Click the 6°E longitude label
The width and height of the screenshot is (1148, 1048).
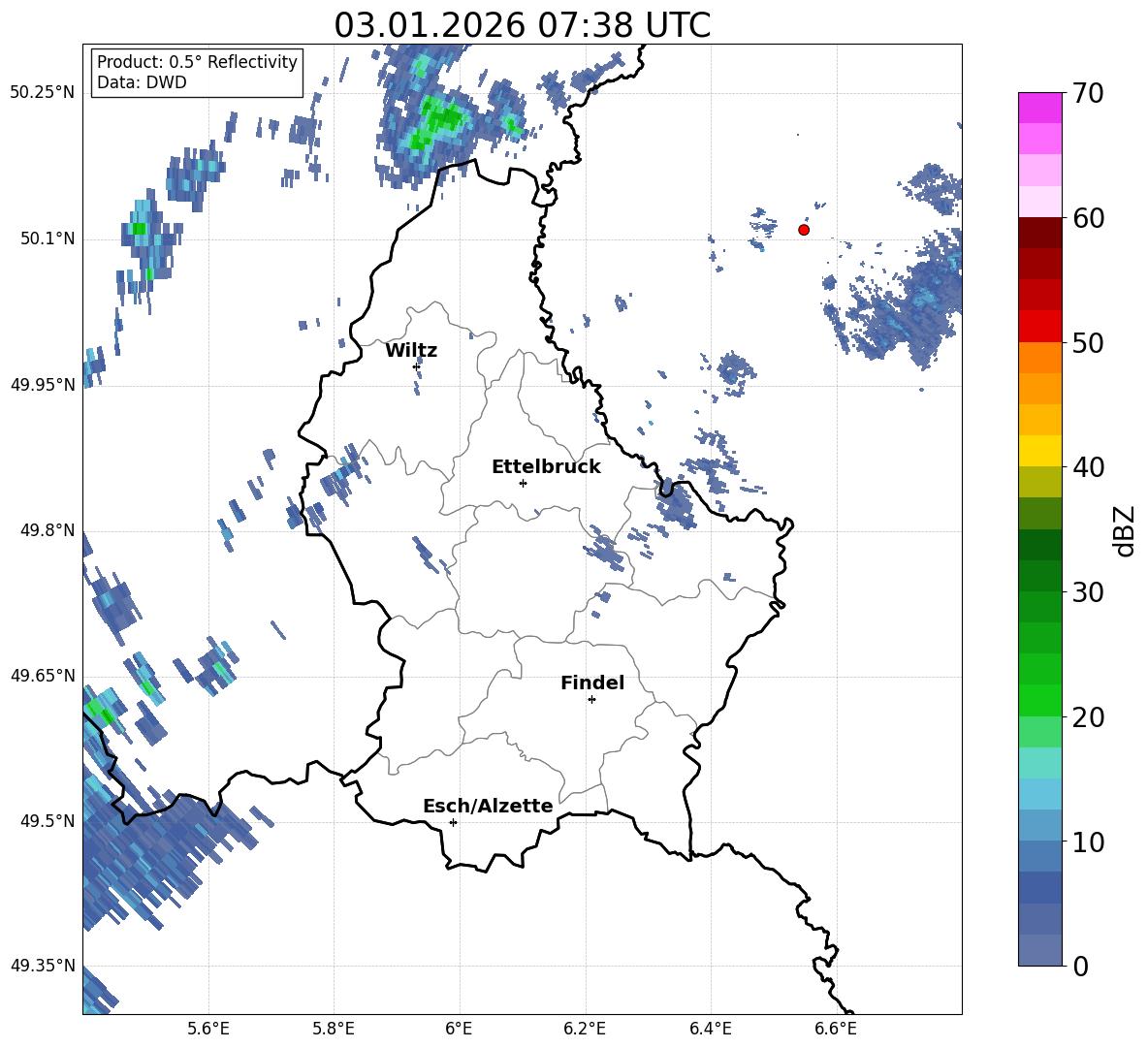tap(459, 1029)
